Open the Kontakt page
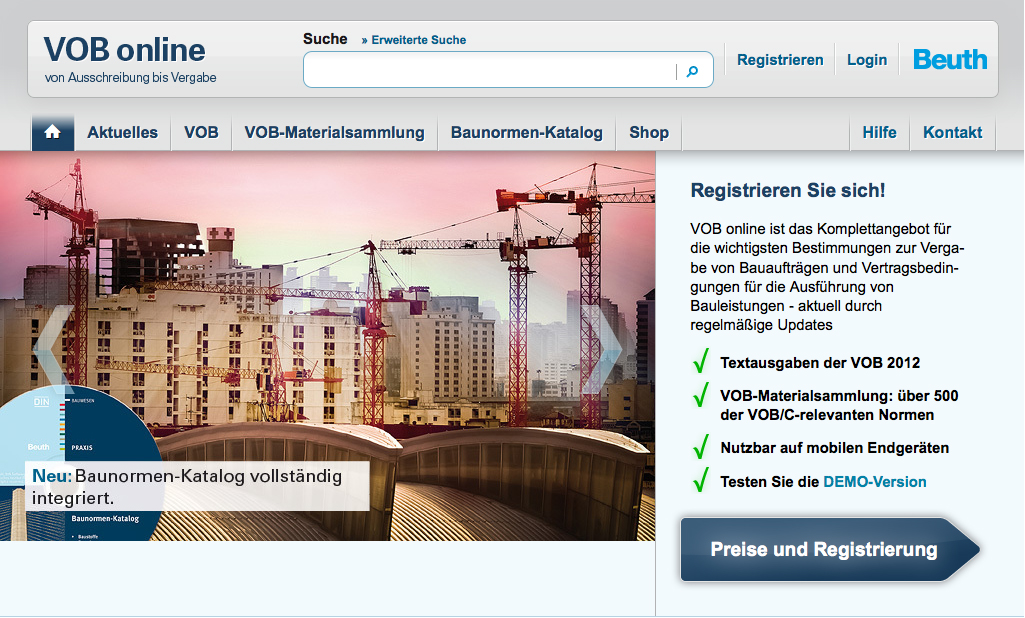The width and height of the screenshot is (1025, 618). tap(952, 131)
